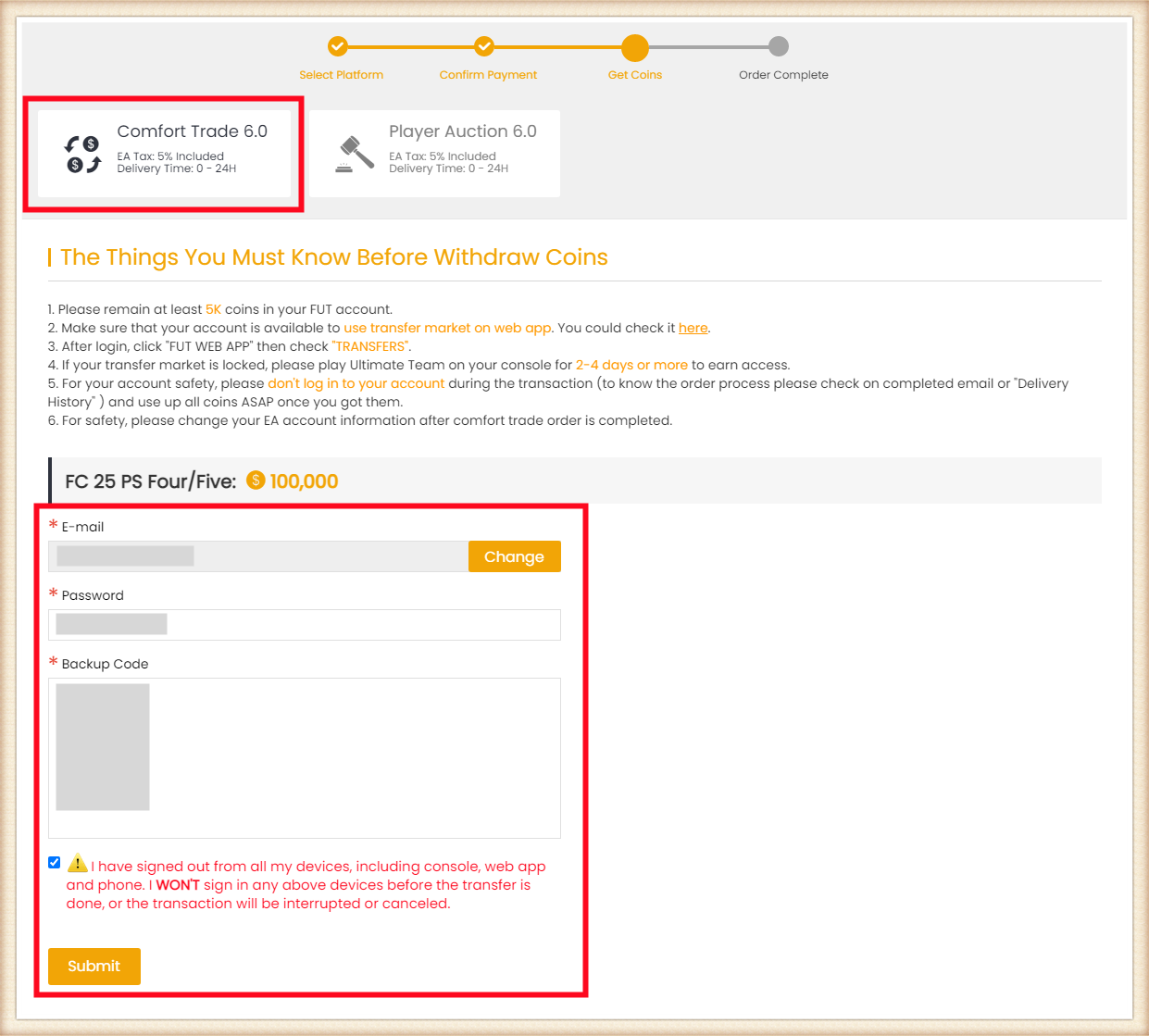
Task: Submit the comfort trade form
Action: point(94,967)
